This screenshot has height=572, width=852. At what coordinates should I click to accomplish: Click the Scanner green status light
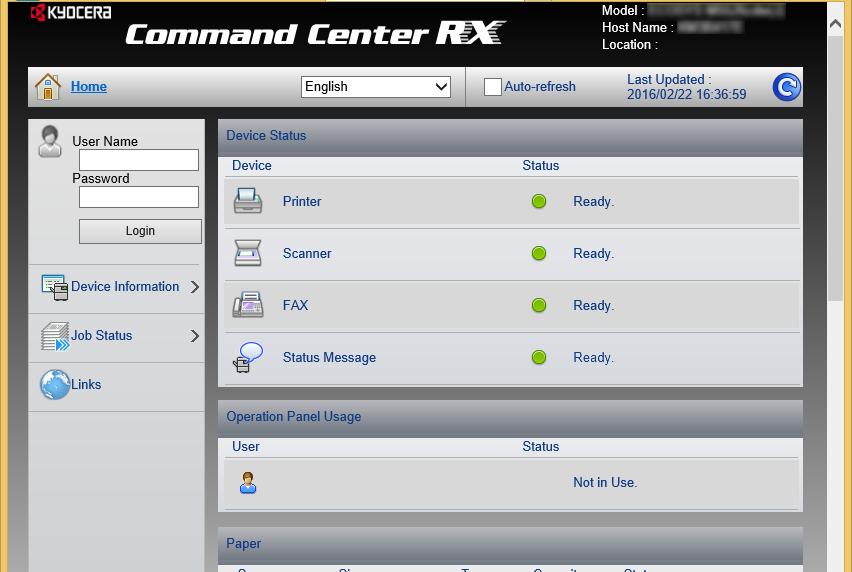(x=538, y=253)
